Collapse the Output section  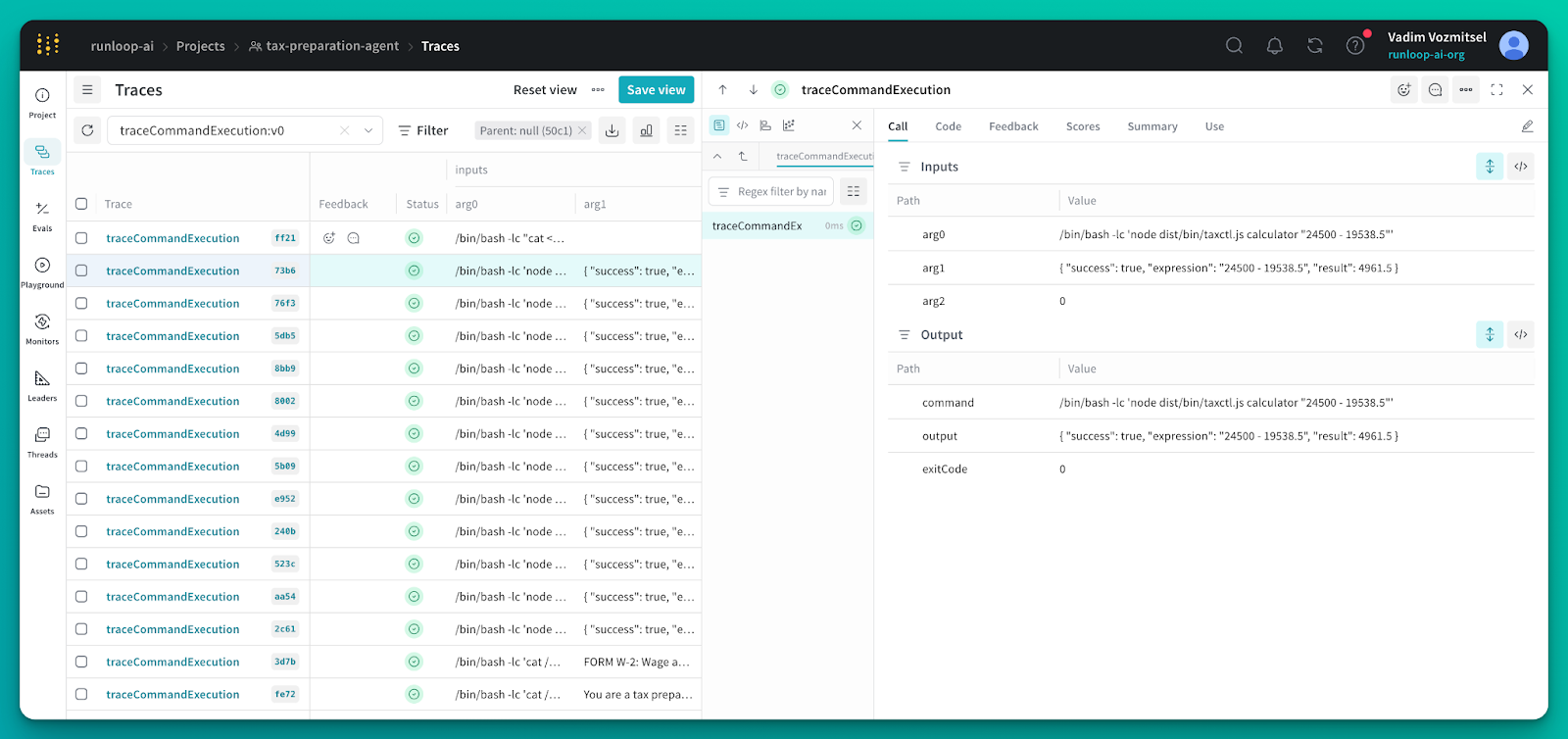tap(904, 335)
